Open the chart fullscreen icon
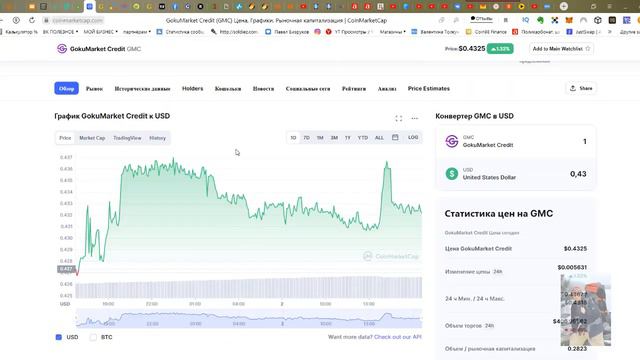 tap(399, 118)
